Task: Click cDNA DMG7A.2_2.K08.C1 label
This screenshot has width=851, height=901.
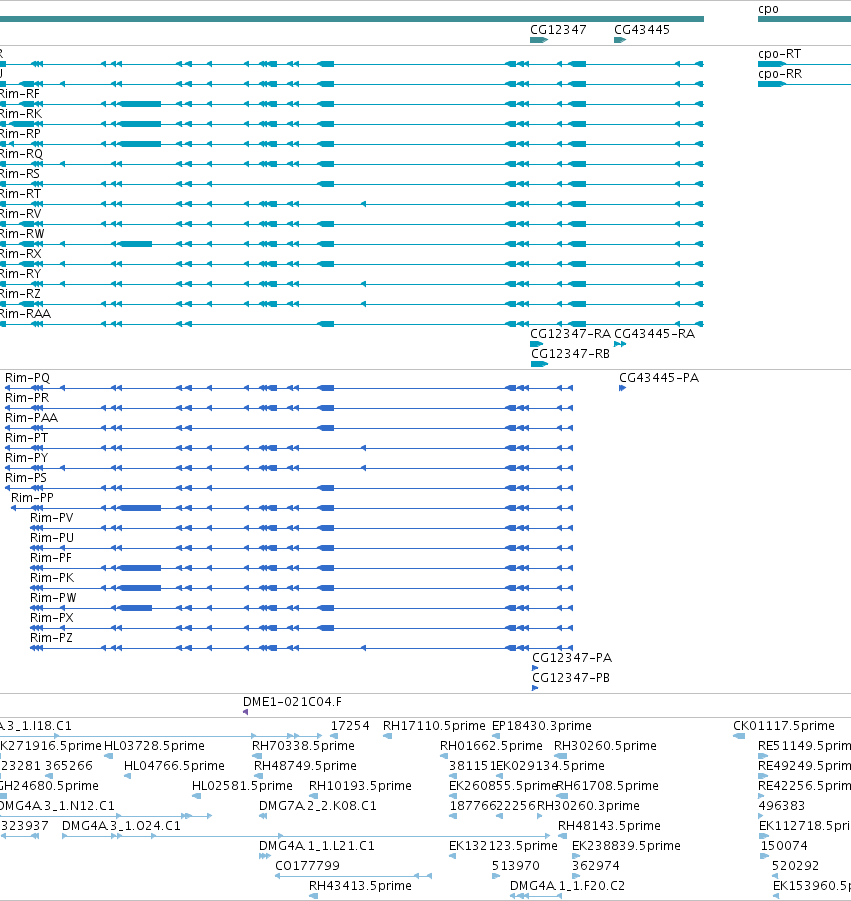Action: [x=318, y=806]
